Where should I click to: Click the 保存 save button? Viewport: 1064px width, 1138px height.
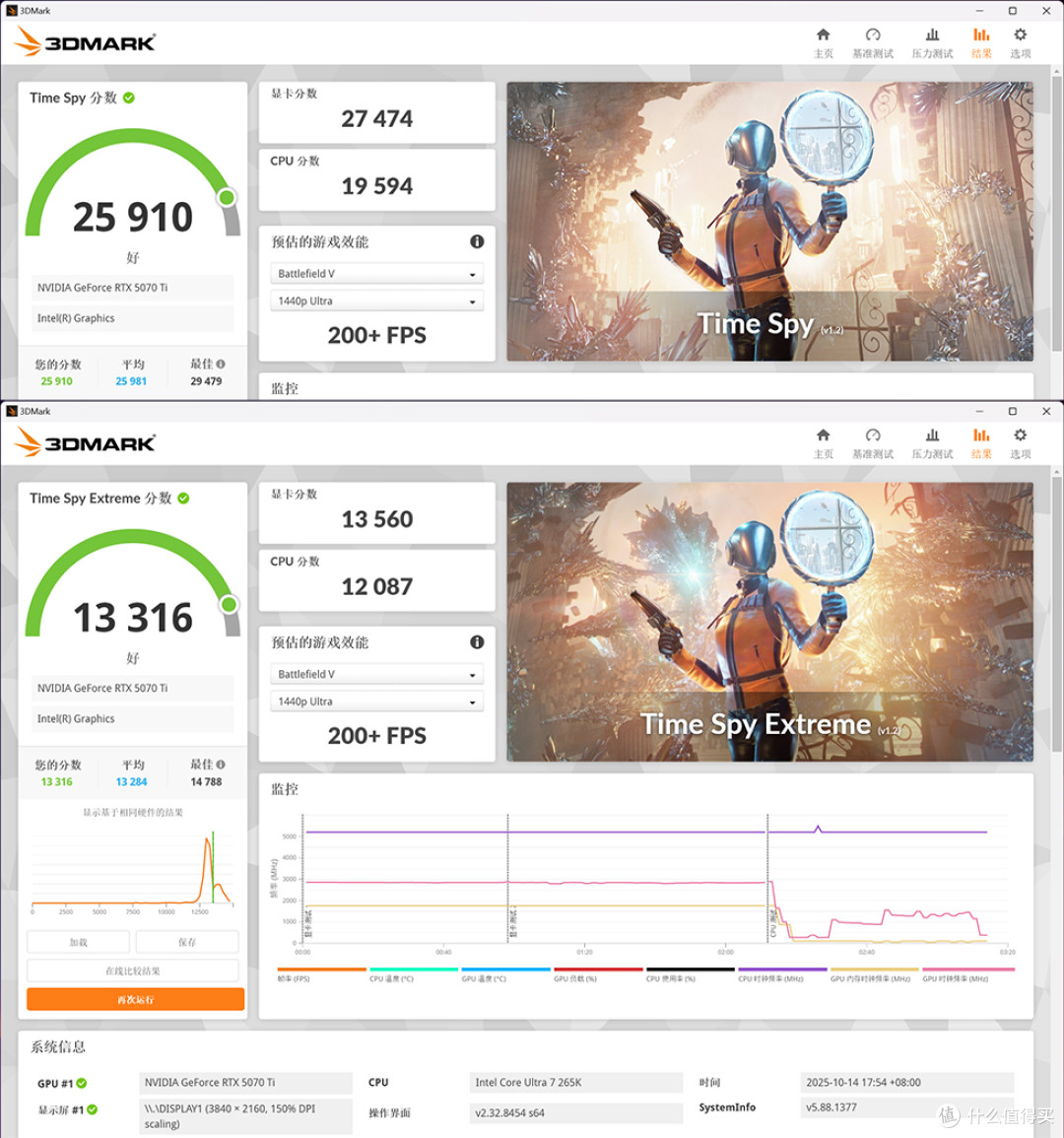tap(187, 942)
